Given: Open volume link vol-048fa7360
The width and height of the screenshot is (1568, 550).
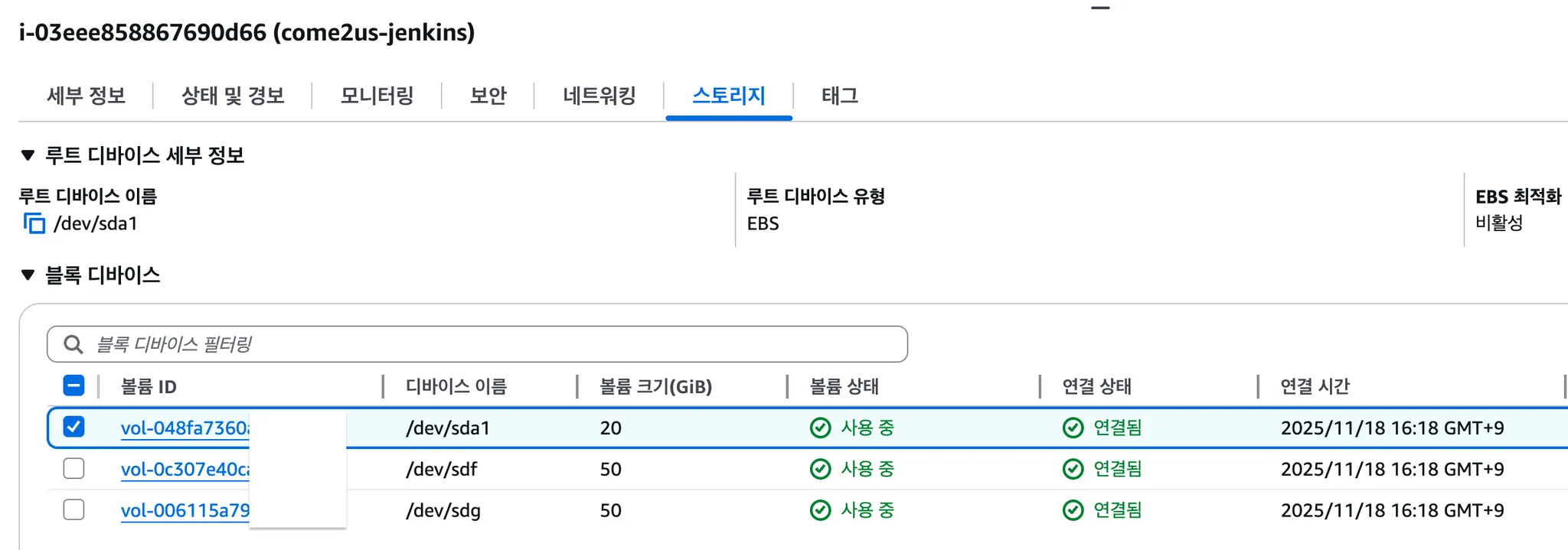Looking at the screenshot, I should (x=184, y=428).
